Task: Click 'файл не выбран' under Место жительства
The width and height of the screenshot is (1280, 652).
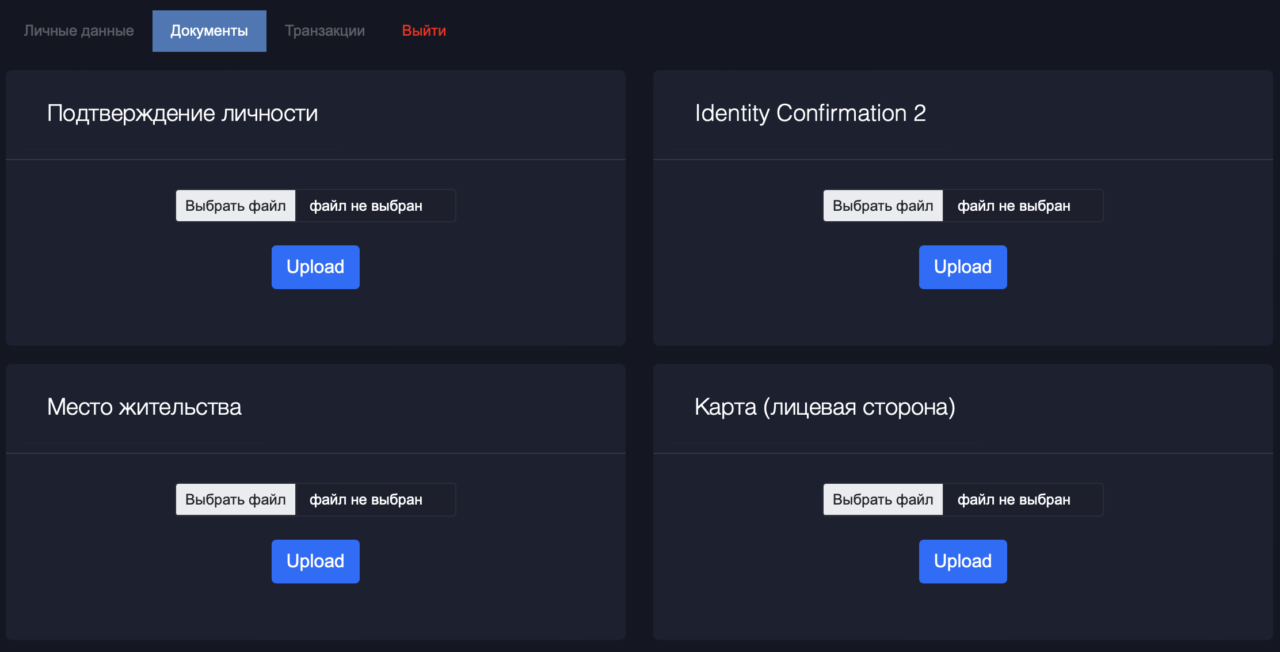Action: click(x=366, y=500)
